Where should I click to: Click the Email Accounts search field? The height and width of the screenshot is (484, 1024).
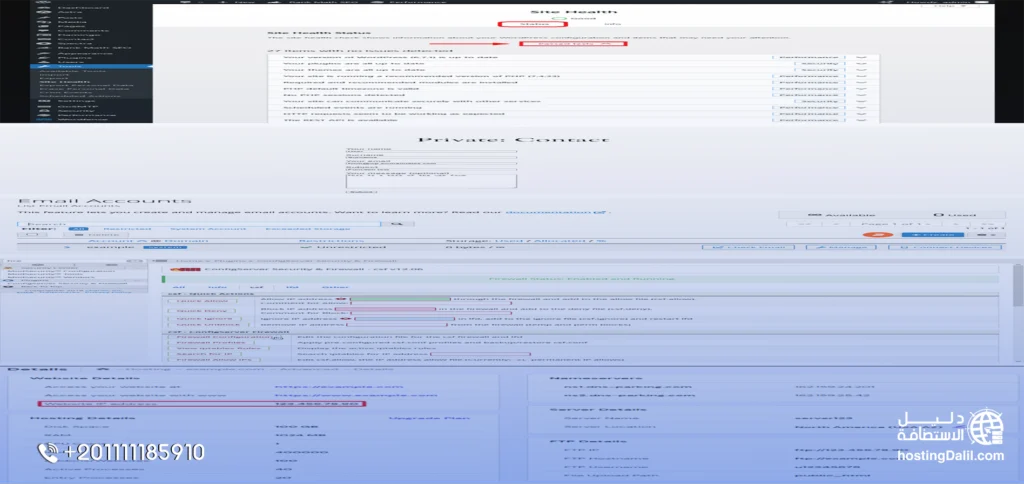(199, 224)
